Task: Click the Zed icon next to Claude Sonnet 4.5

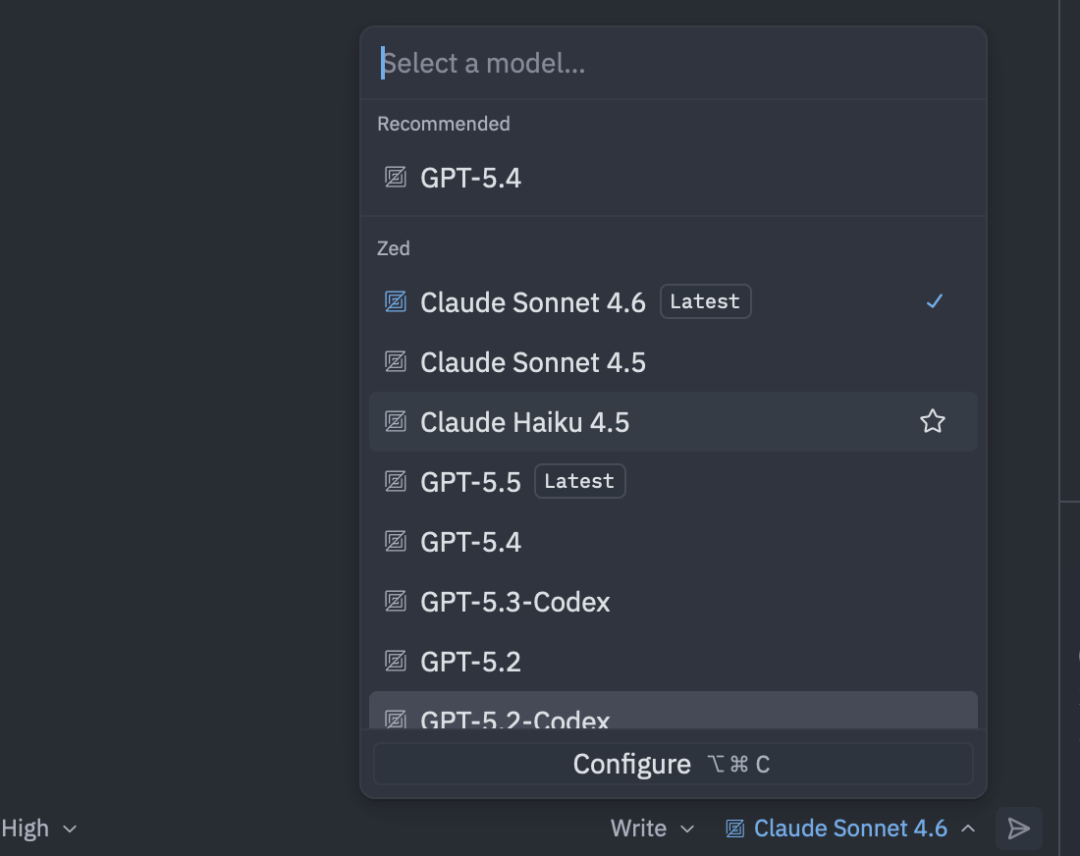Action: pyautogui.click(x=395, y=362)
